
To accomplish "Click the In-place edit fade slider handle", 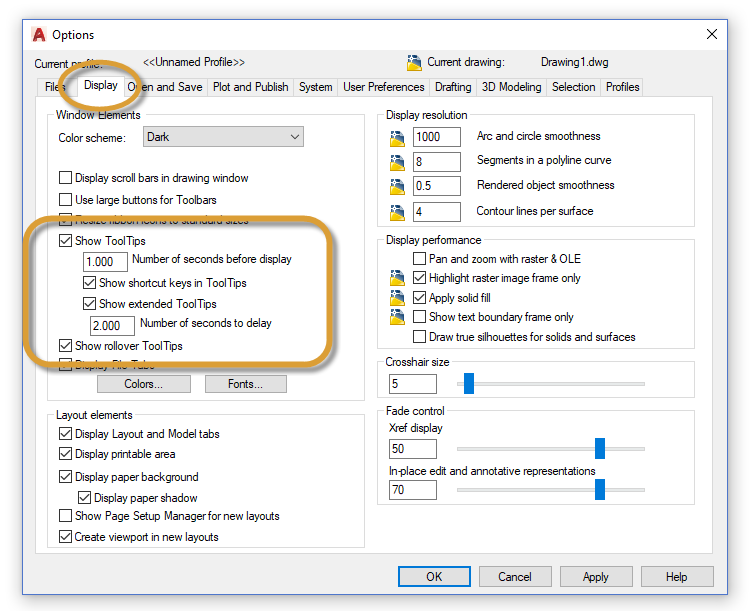I will pyautogui.click(x=600, y=489).
